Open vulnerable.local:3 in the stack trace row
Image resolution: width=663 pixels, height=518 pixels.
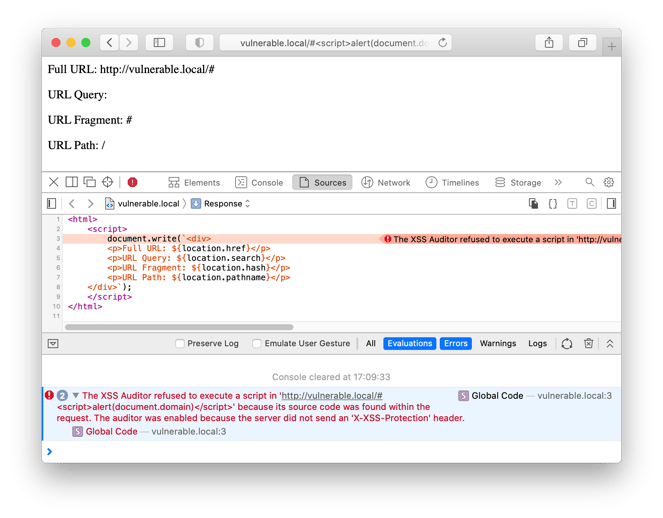189,432
